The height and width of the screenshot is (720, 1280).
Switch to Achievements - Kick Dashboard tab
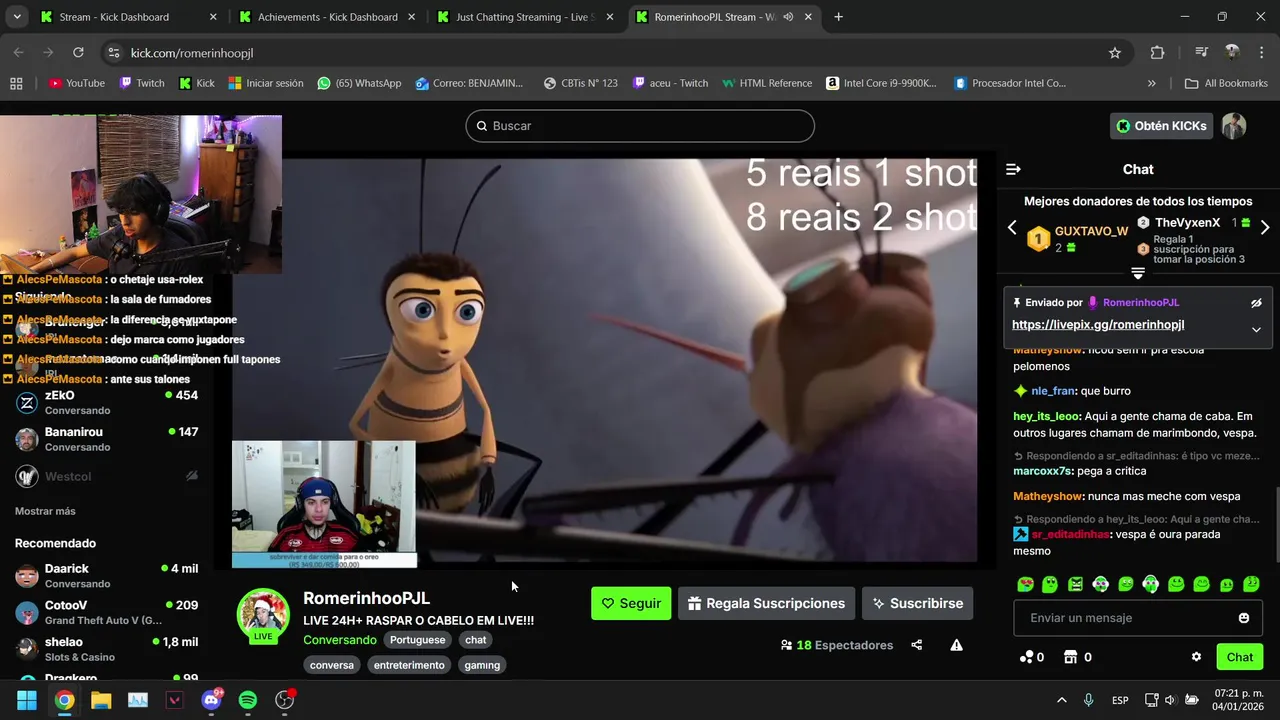(x=327, y=17)
